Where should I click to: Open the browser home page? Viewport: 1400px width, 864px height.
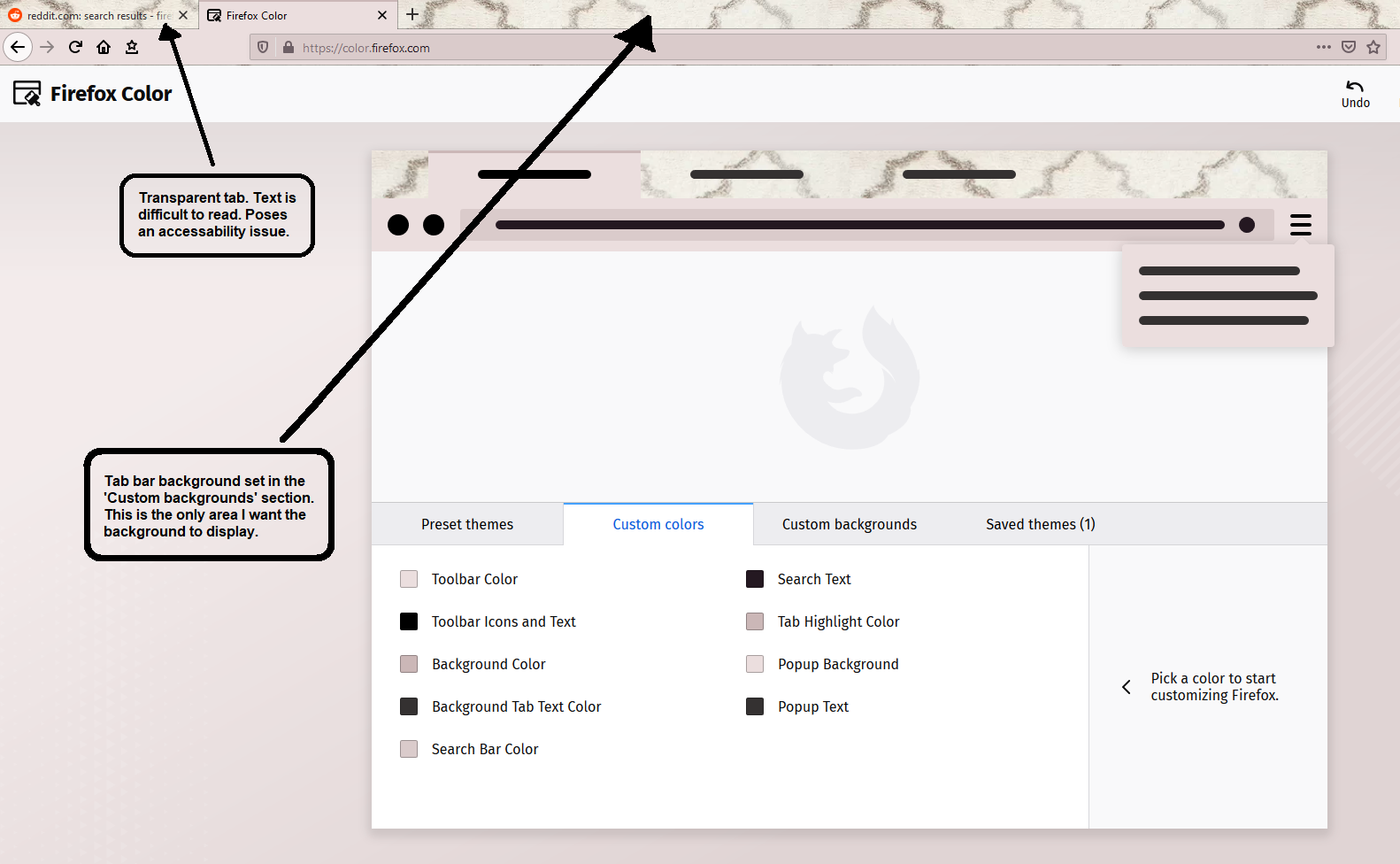coord(104,47)
